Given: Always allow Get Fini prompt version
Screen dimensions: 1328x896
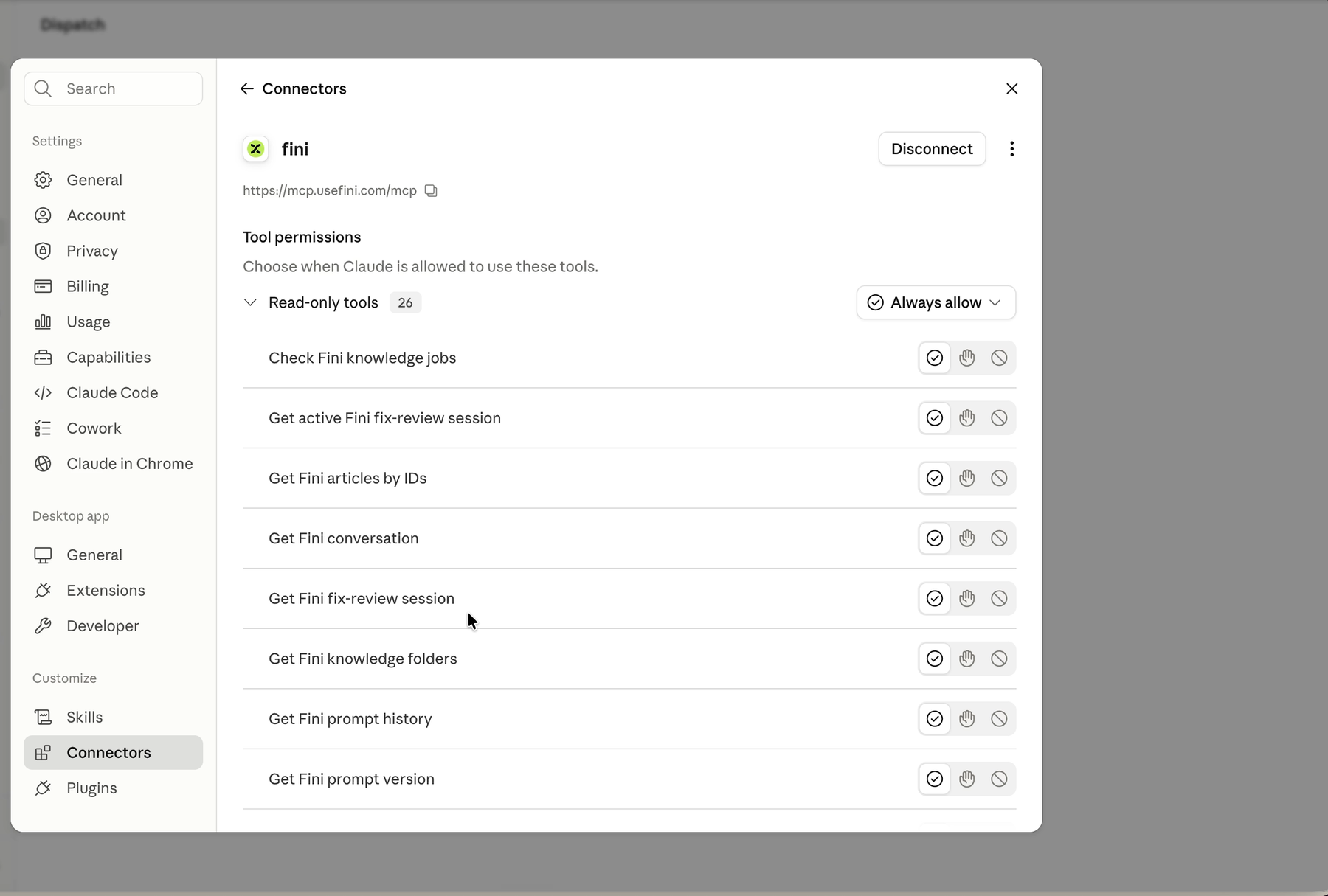Looking at the screenshot, I should (935, 779).
